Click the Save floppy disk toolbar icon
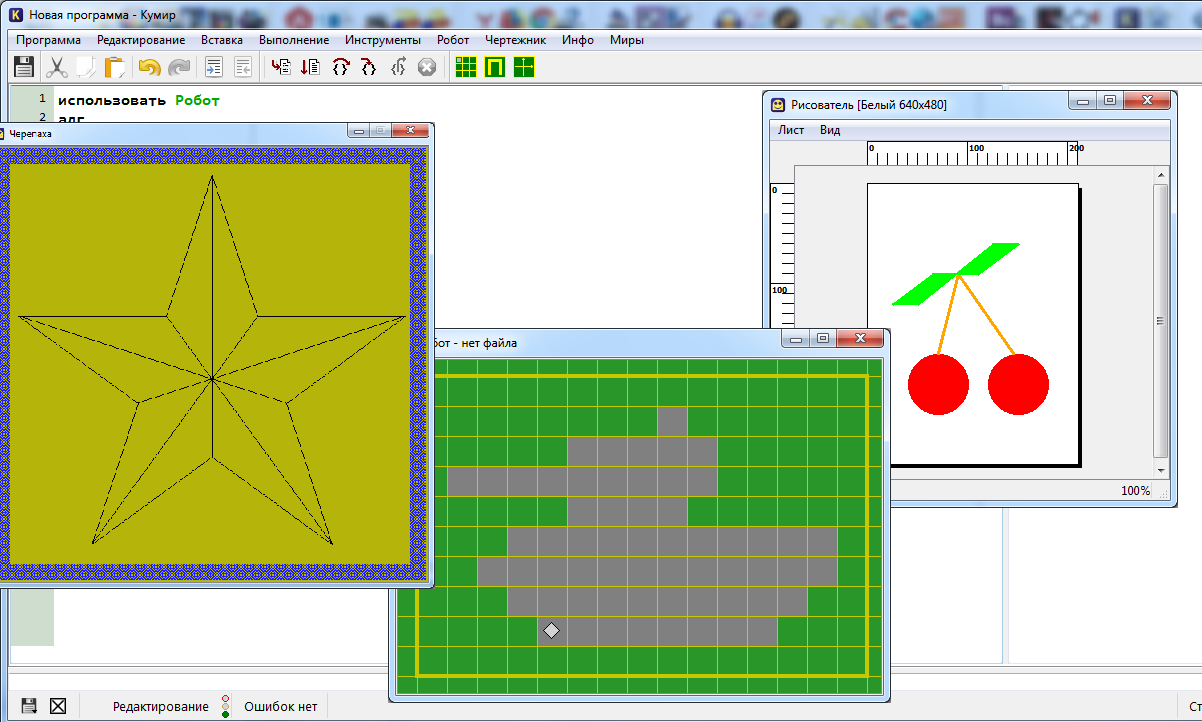 [x=24, y=67]
